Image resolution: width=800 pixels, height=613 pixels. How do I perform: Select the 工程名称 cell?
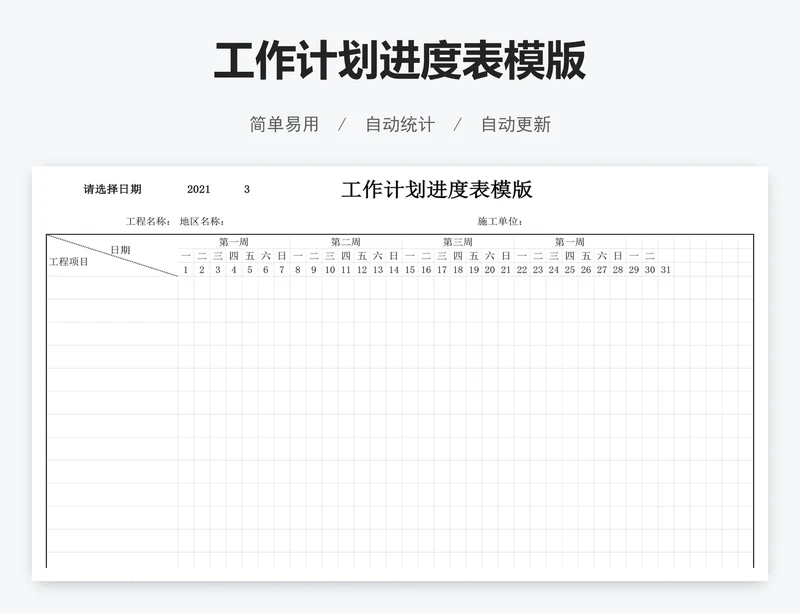click(148, 222)
